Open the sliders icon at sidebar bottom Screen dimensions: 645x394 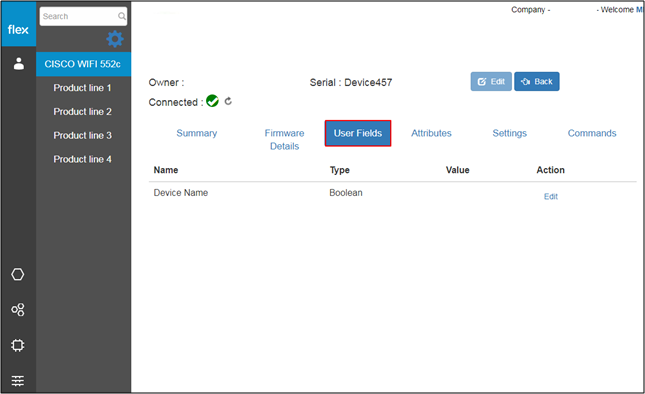[x=18, y=381]
